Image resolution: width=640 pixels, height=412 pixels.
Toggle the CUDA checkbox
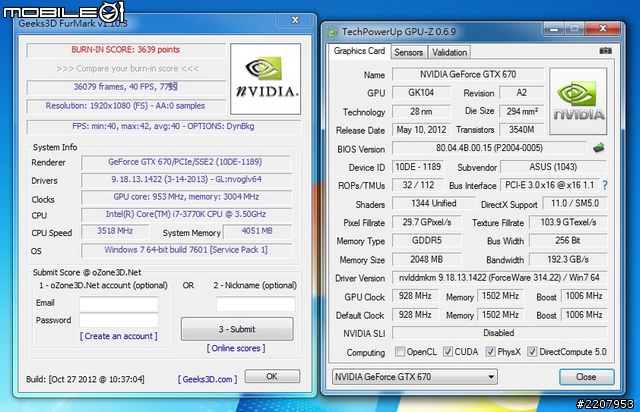click(448, 352)
